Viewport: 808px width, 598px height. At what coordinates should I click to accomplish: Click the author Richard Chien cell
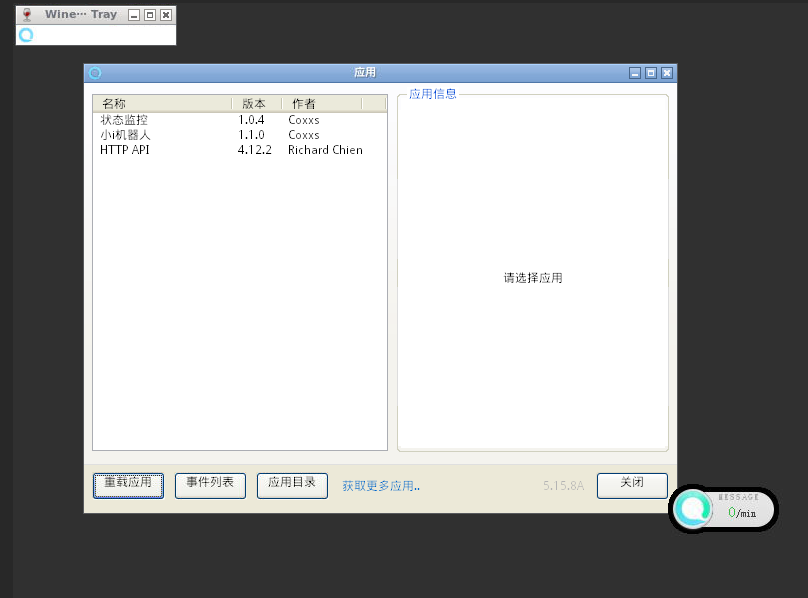325,150
